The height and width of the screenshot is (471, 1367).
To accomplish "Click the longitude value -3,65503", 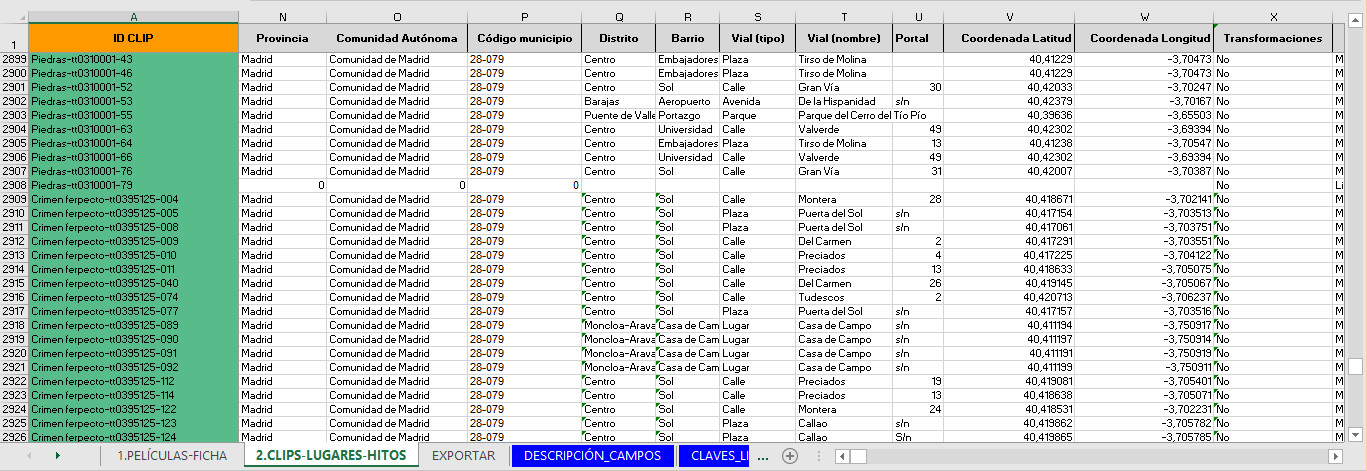I will pos(1144,115).
